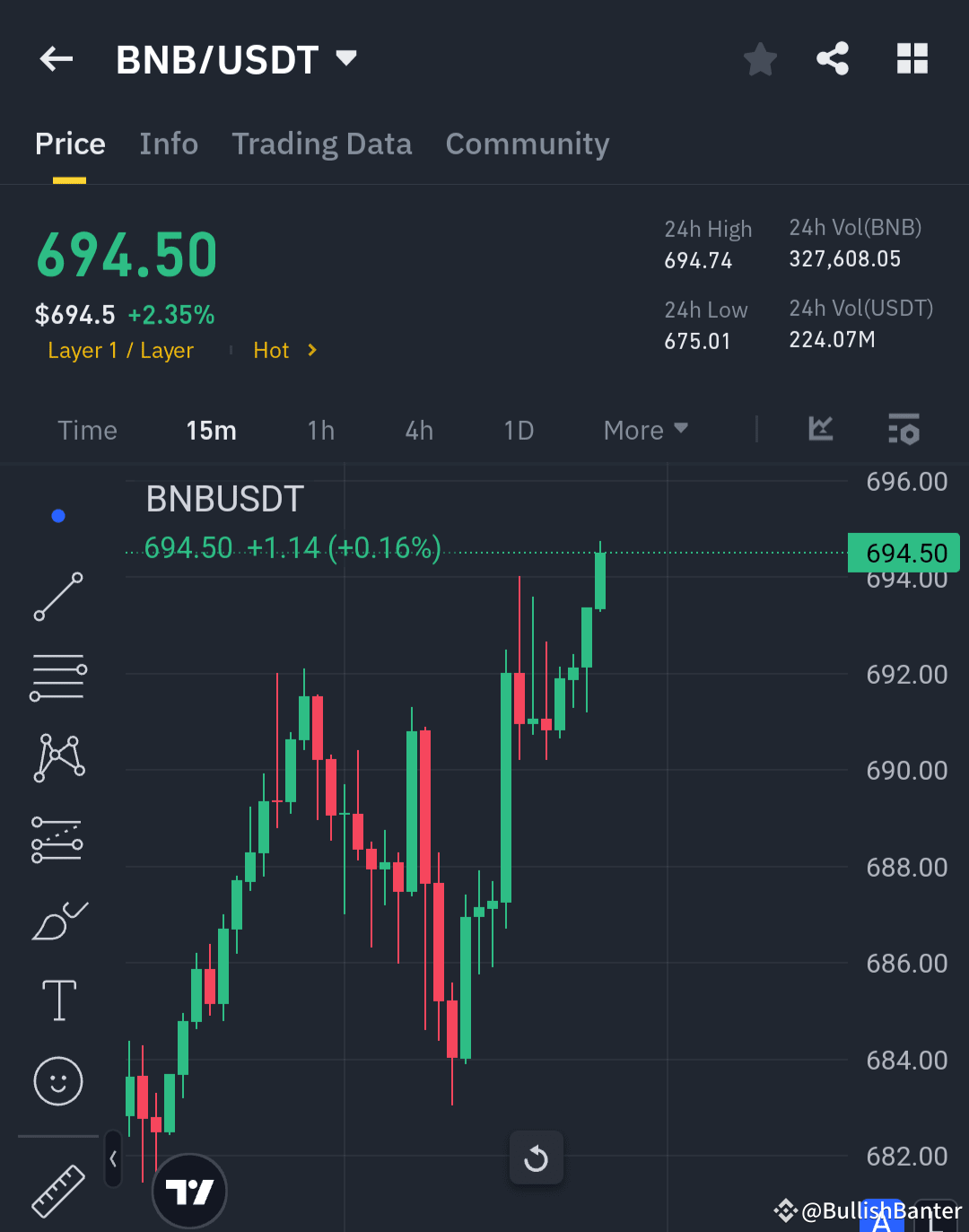Click the share icon
Image resolution: width=969 pixels, height=1232 pixels.
pyautogui.click(x=832, y=58)
